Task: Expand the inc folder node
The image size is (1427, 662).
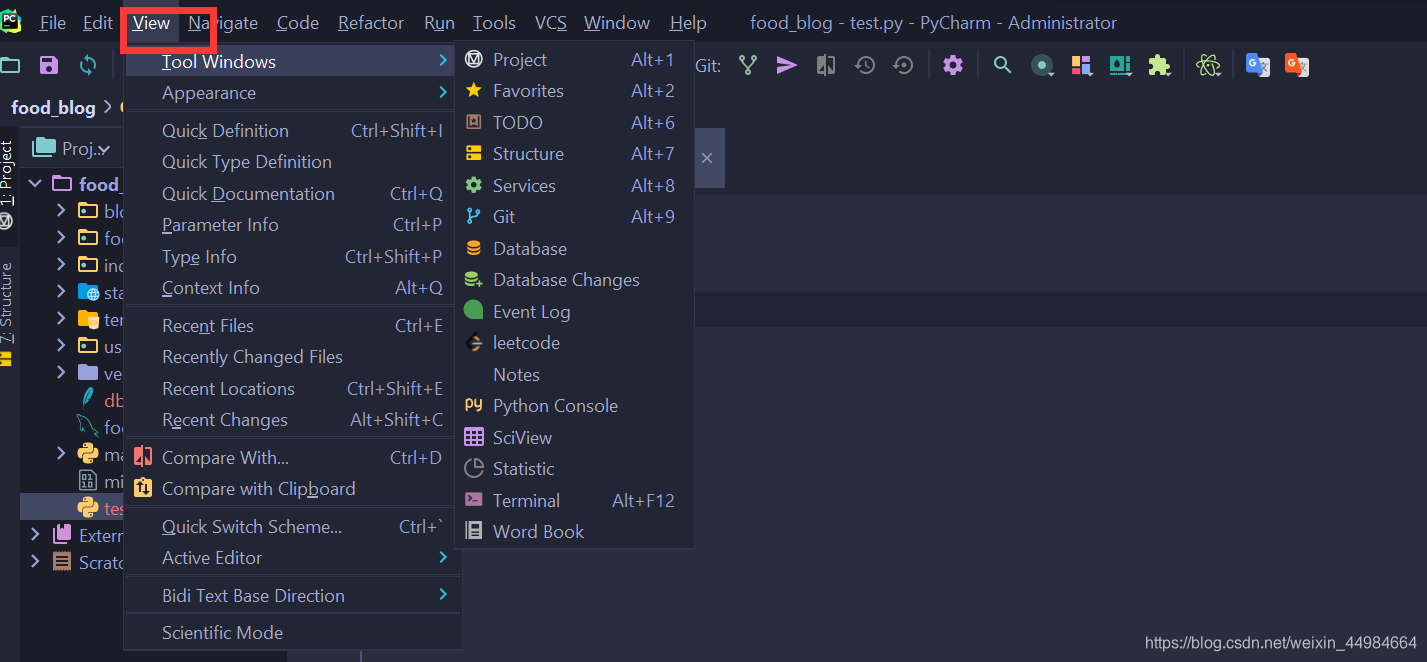Action: tap(61, 265)
